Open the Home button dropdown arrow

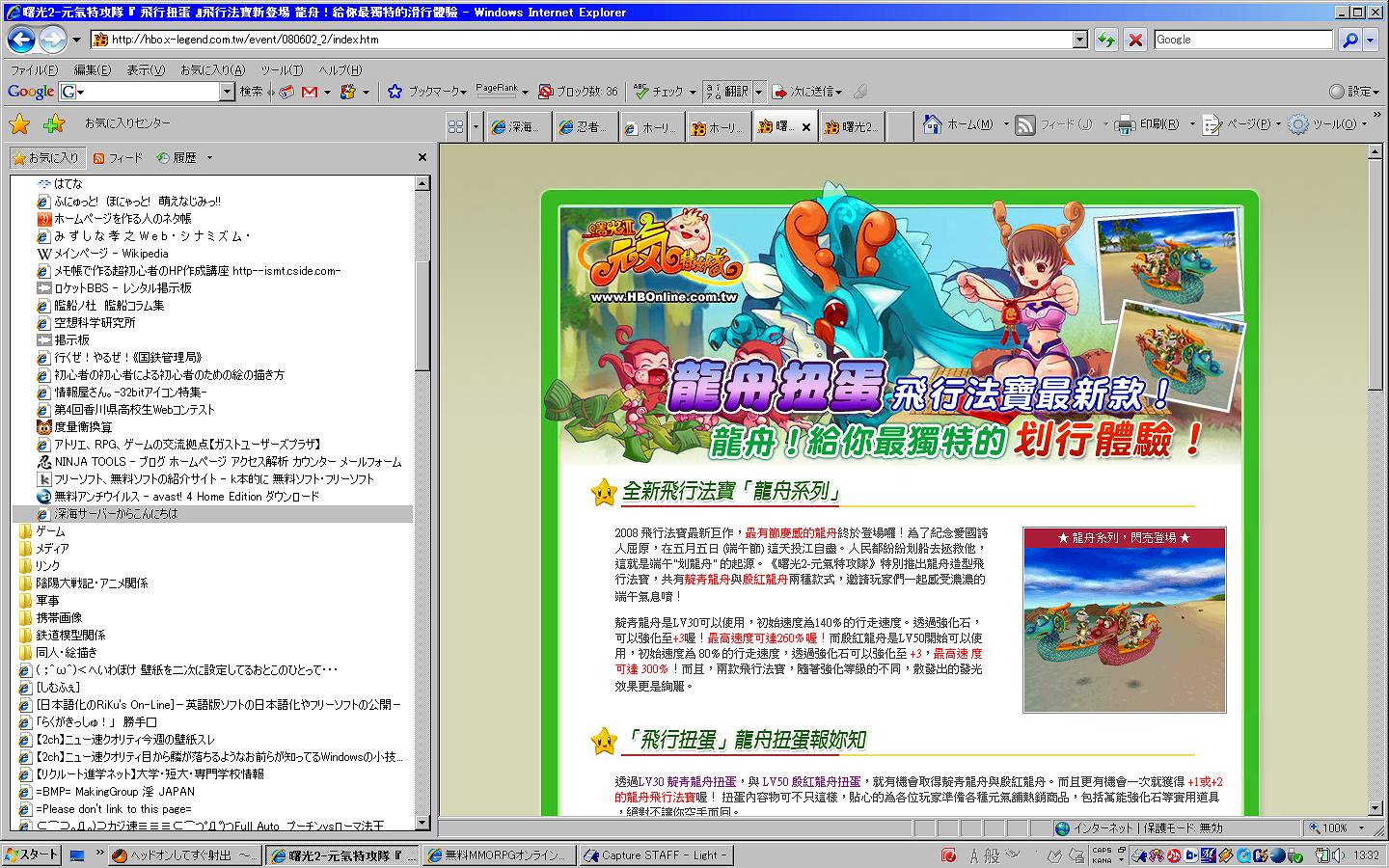pos(1005,124)
